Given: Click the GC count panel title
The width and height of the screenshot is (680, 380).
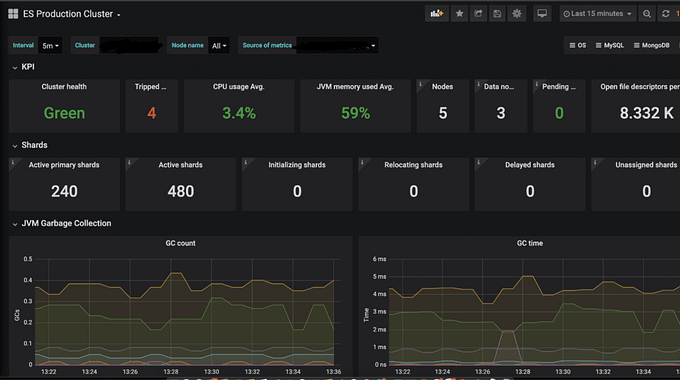Looking at the screenshot, I should tap(180, 243).
